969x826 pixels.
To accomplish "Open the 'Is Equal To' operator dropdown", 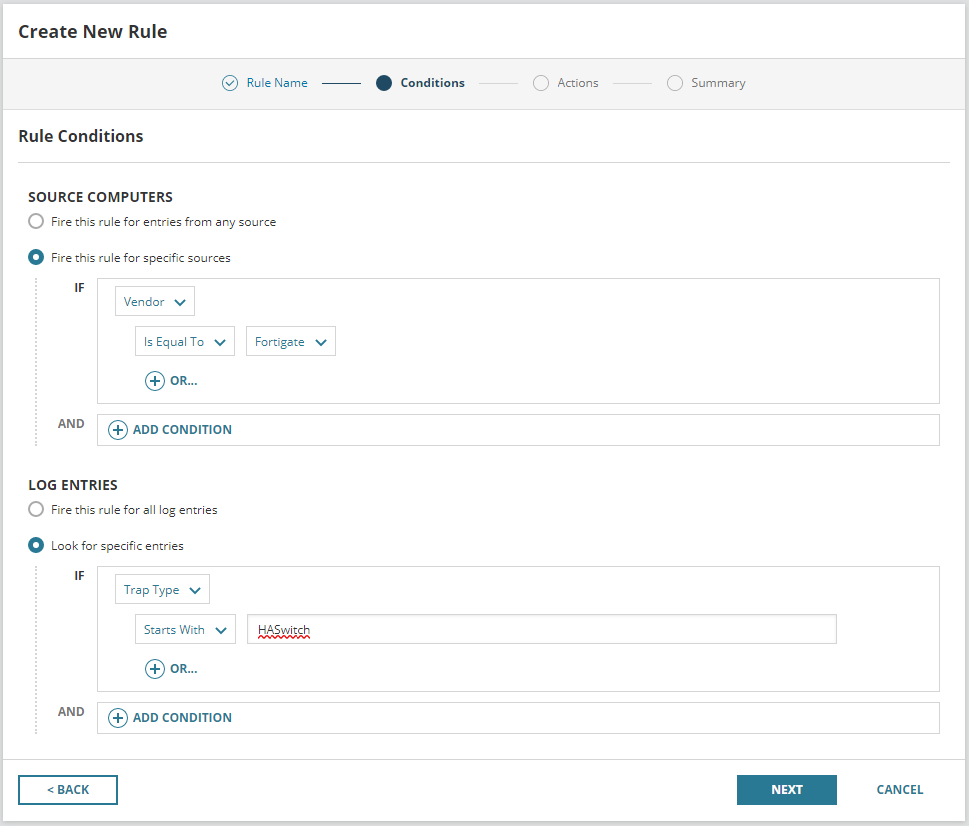I will (185, 342).
